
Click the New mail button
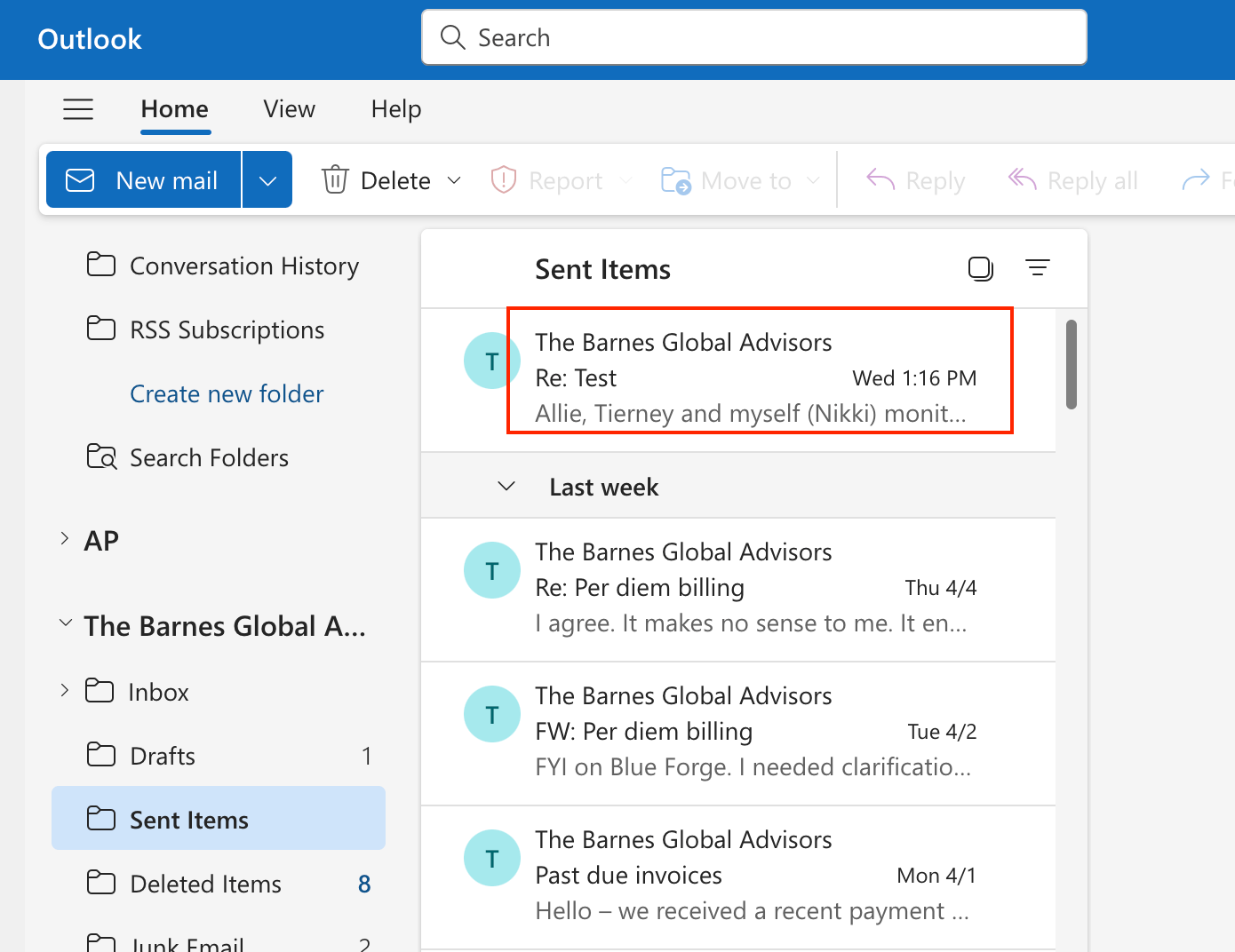pos(144,179)
